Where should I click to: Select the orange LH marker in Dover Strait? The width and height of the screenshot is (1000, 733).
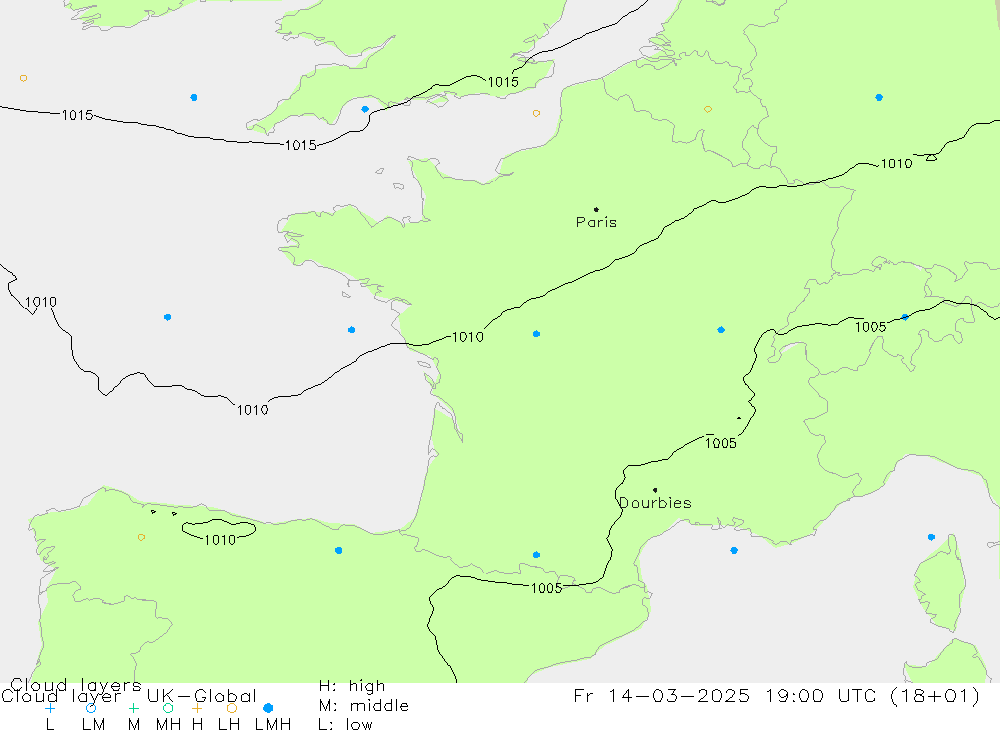click(536, 114)
